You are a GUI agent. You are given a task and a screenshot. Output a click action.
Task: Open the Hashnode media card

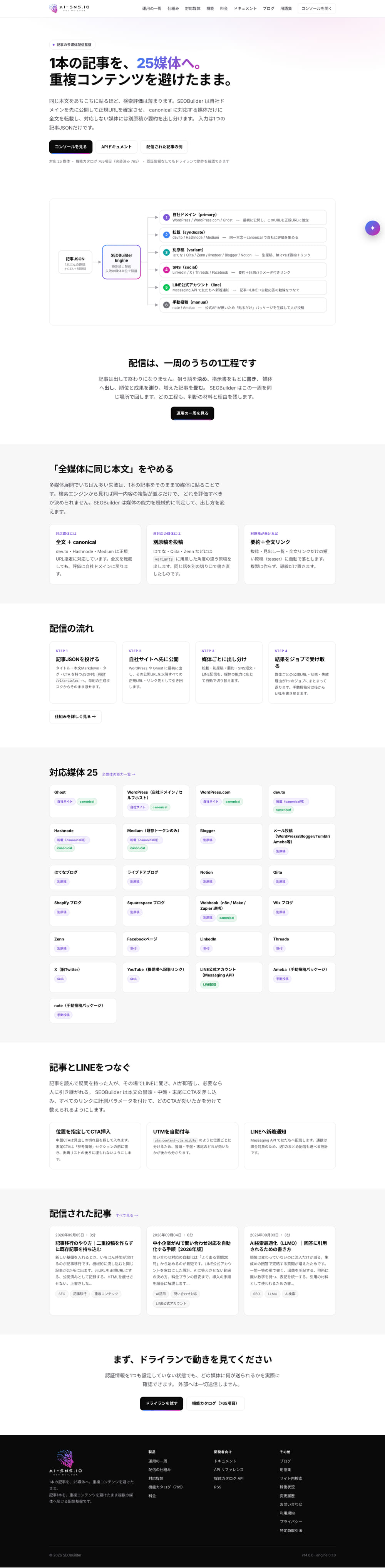[x=83, y=841]
